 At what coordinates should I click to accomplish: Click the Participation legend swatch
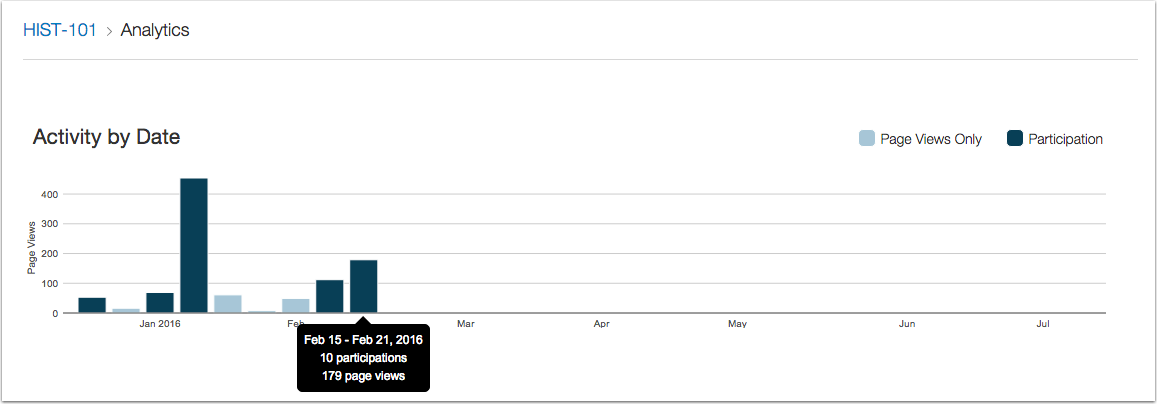point(1015,138)
